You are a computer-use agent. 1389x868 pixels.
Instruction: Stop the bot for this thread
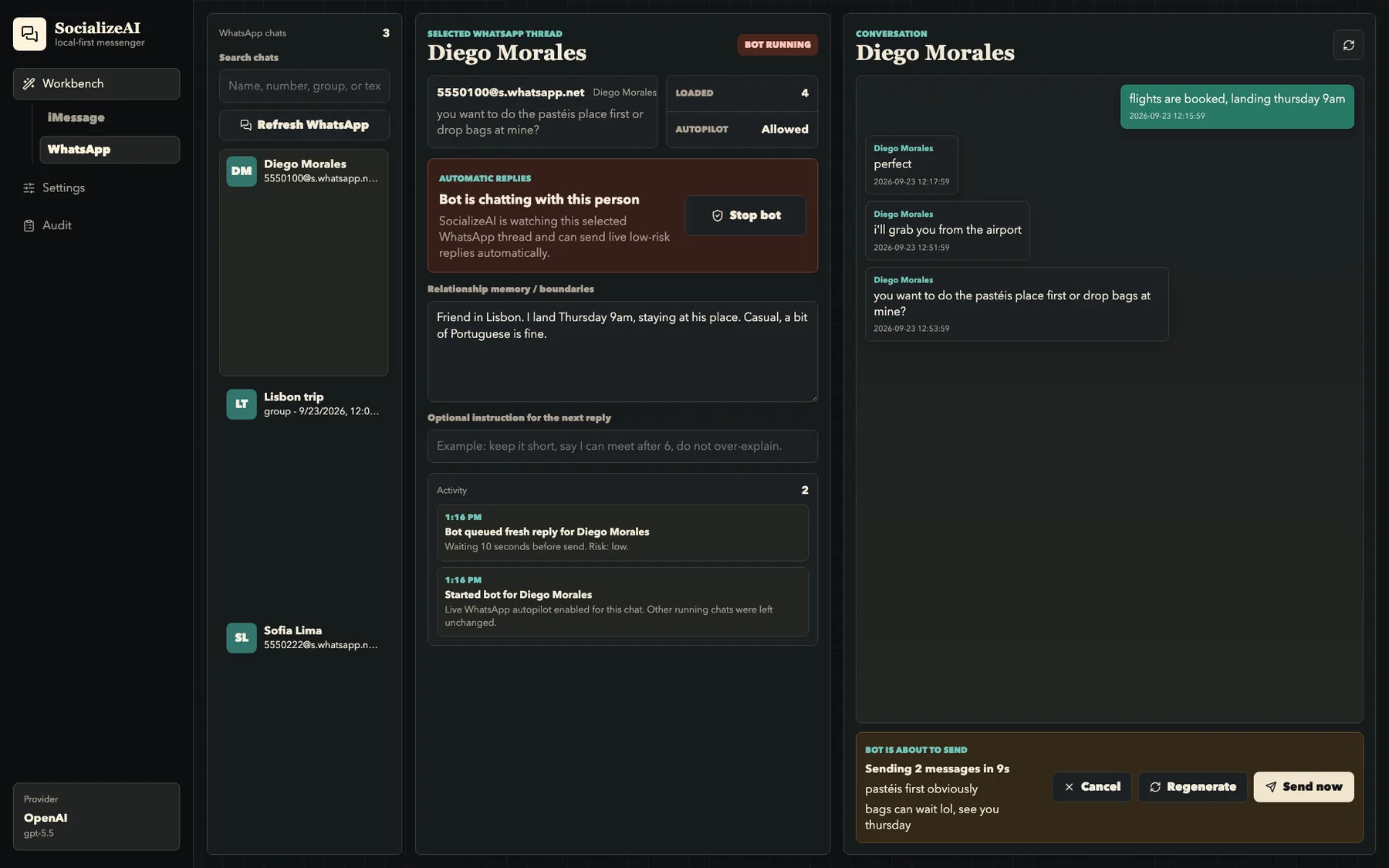745,215
